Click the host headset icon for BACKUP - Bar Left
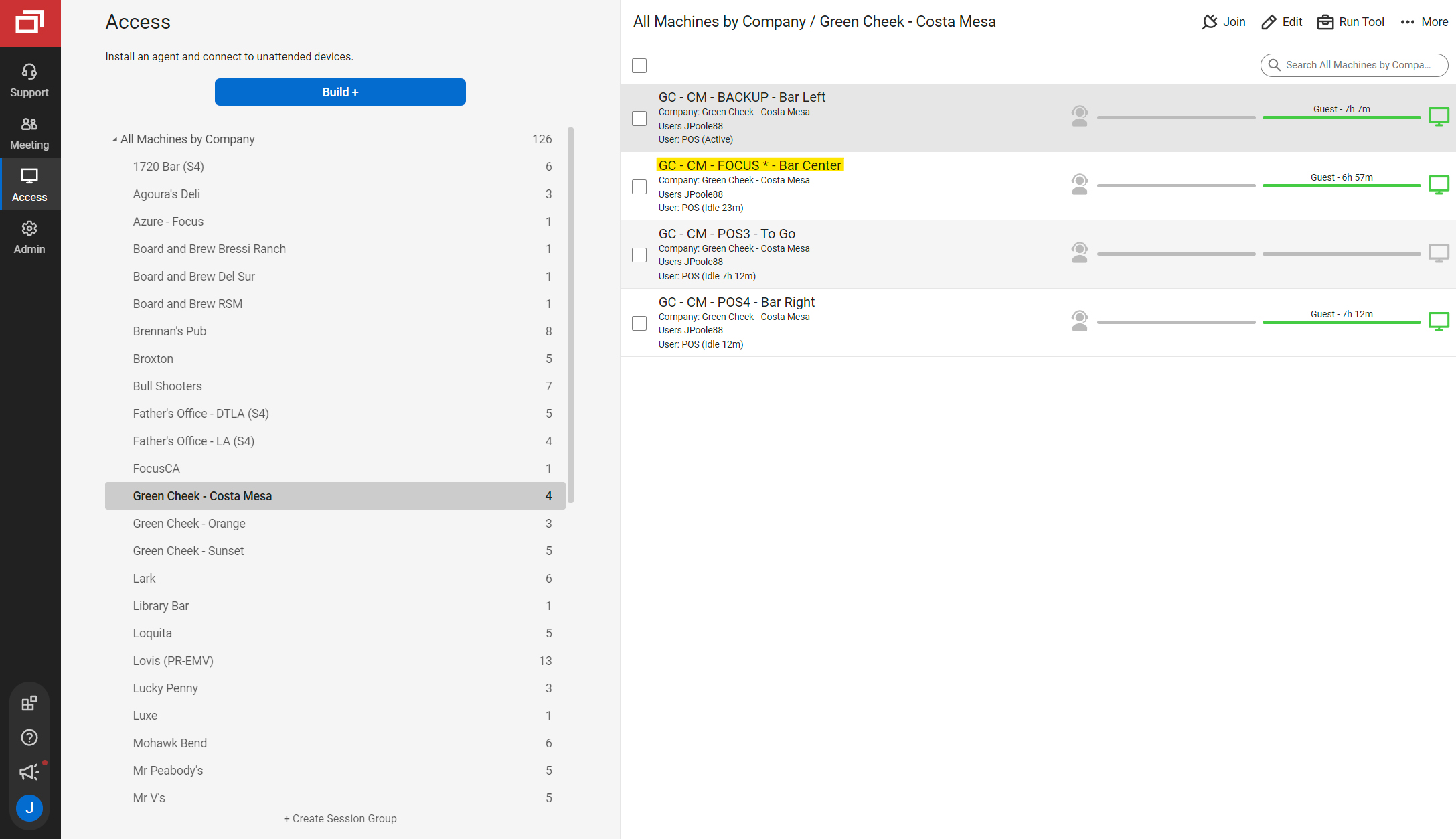The height and width of the screenshot is (839, 1456). [x=1080, y=117]
